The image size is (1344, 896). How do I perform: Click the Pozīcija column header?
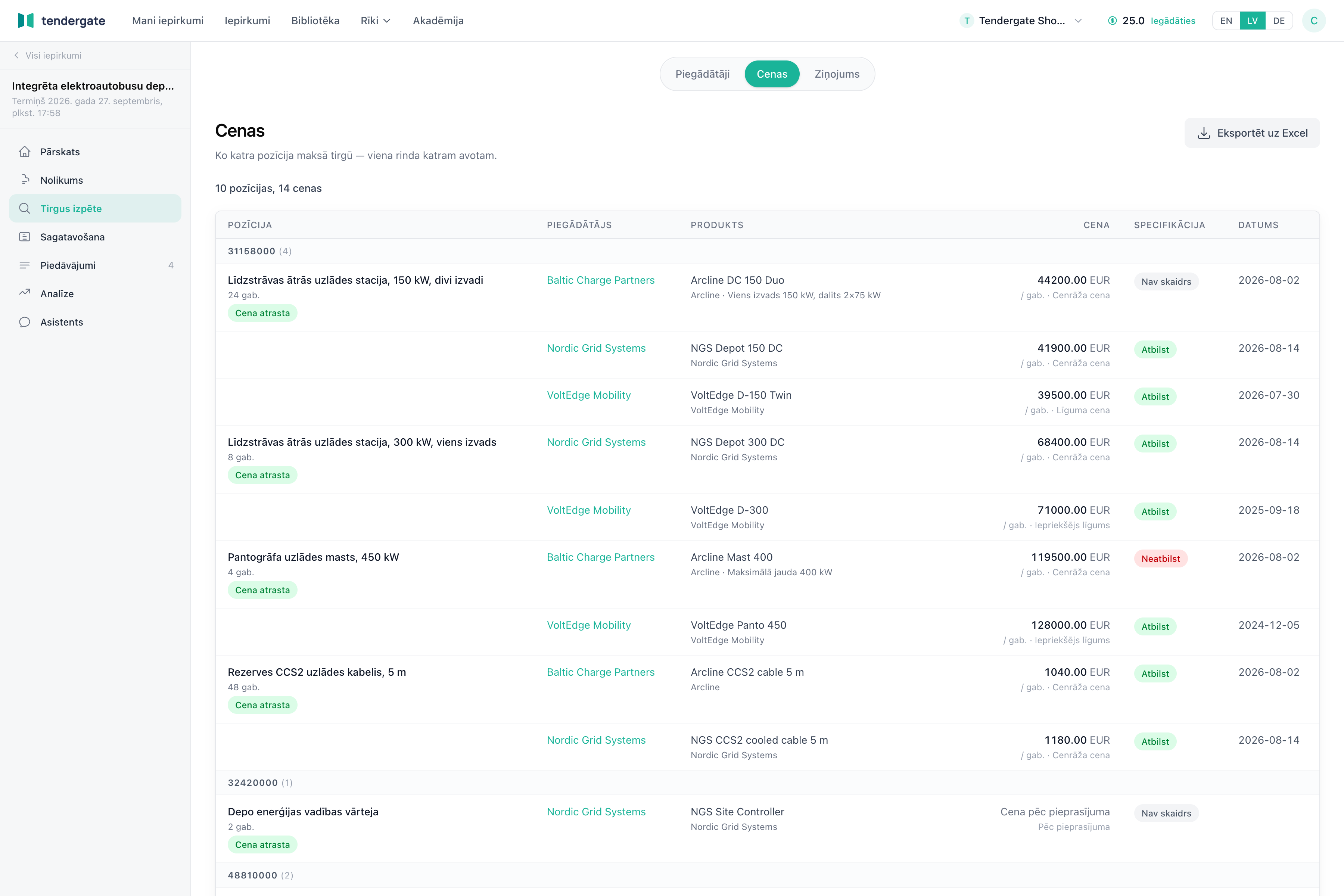click(x=250, y=225)
